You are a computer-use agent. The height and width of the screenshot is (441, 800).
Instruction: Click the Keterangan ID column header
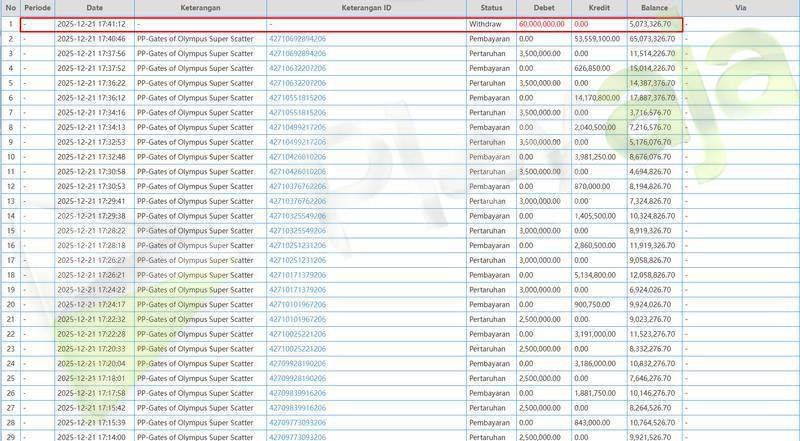tap(366, 8)
